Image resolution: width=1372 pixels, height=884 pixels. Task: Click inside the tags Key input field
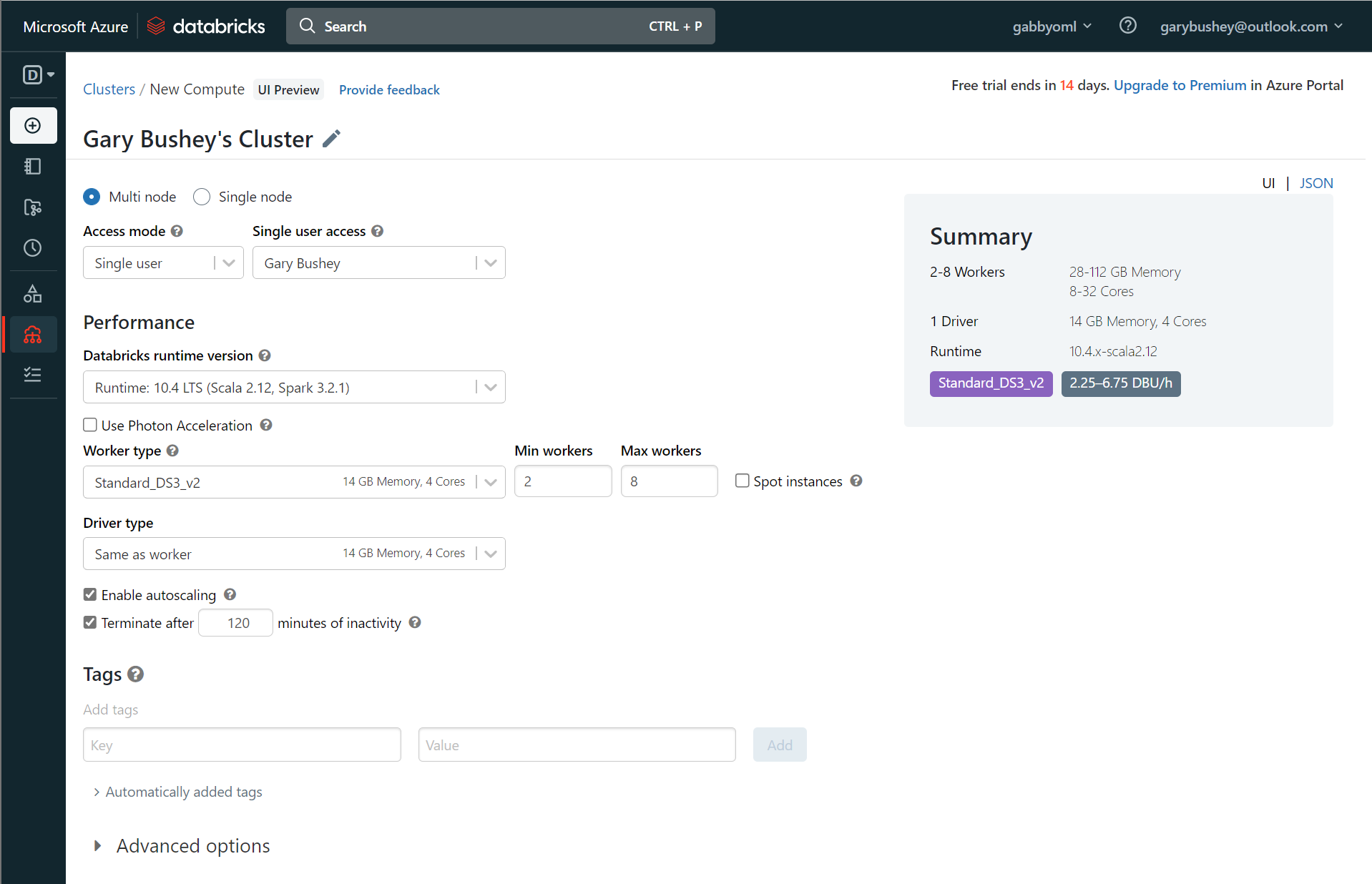[241, 745]
